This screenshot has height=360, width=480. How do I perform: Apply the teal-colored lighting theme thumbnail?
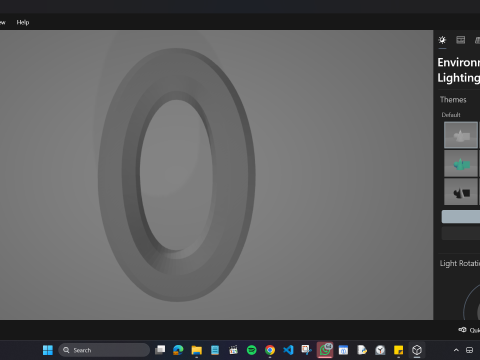[x=461, y=163]
